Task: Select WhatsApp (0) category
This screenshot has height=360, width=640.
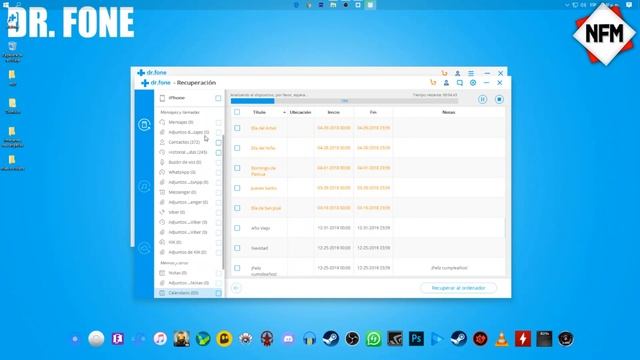Action: [x=182, y=172]
